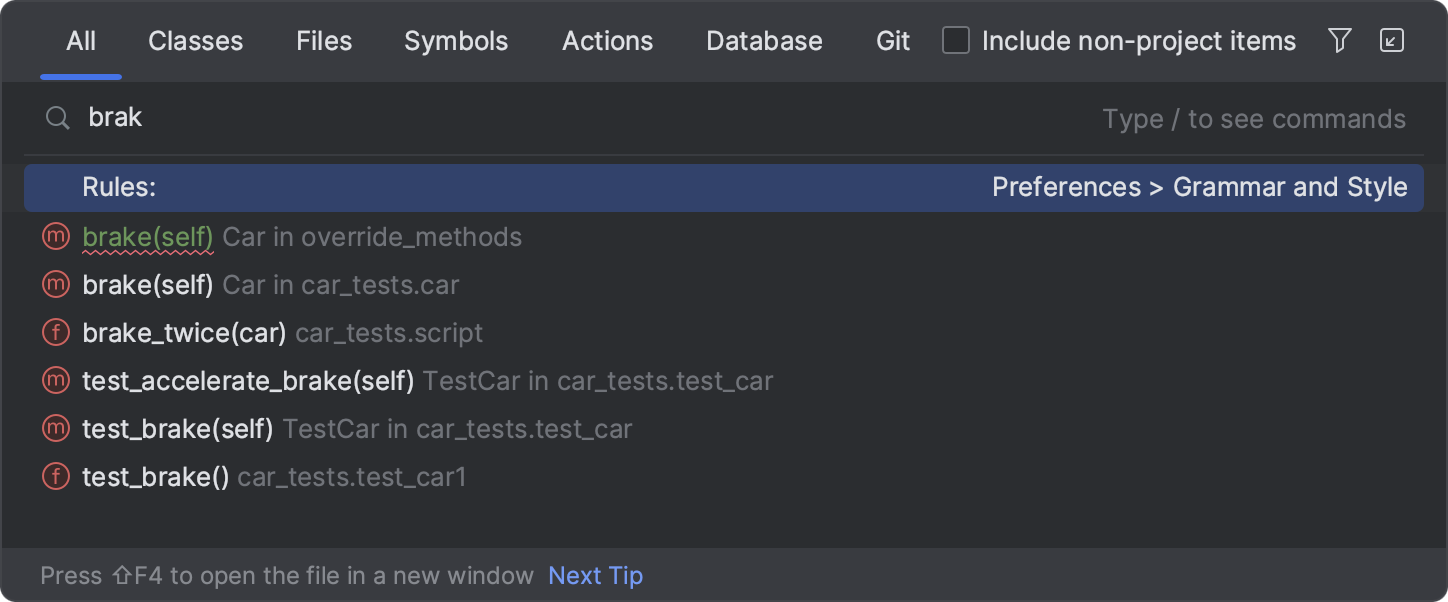The height and width of the screenshot is (602, 1448).
Task: Open the filter funnel icon
Action: click(x=1340, y=41)
